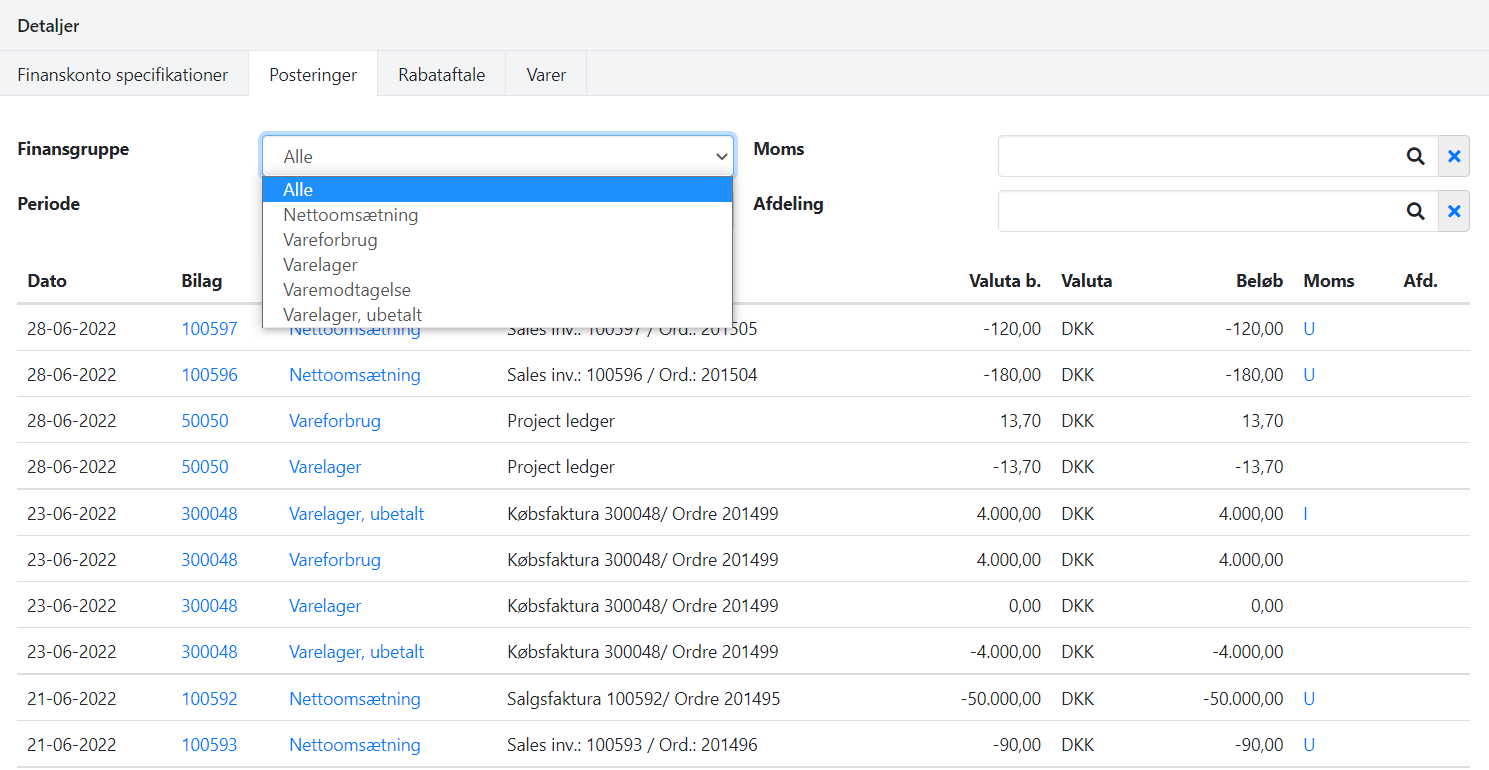Open bilag 100596 link
Image resolution: width=1489 pixels, height=770 pixels.
(x=209, y=375)
